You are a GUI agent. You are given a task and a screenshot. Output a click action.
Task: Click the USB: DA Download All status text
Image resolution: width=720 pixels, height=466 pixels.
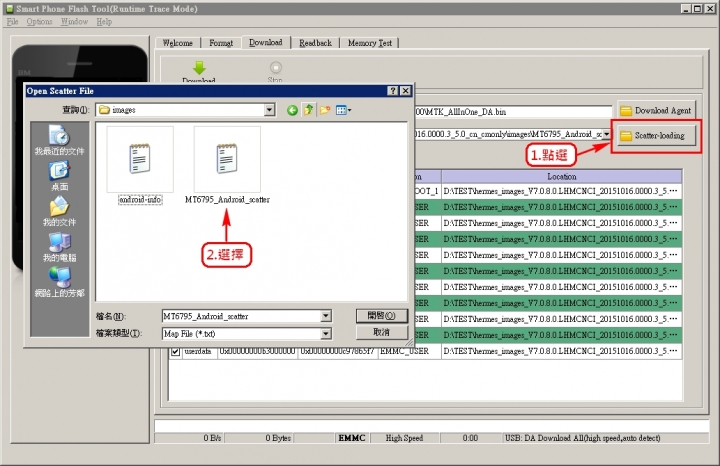[582, 438]
